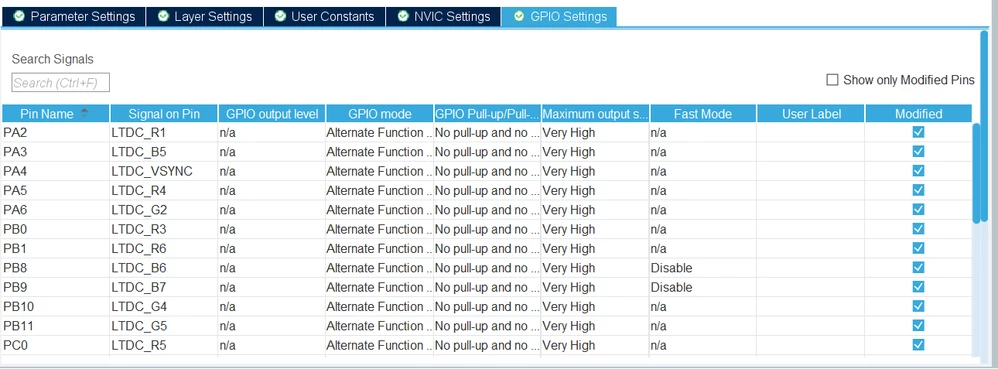Click the GPIO Settings green check icon

point(519,16)
